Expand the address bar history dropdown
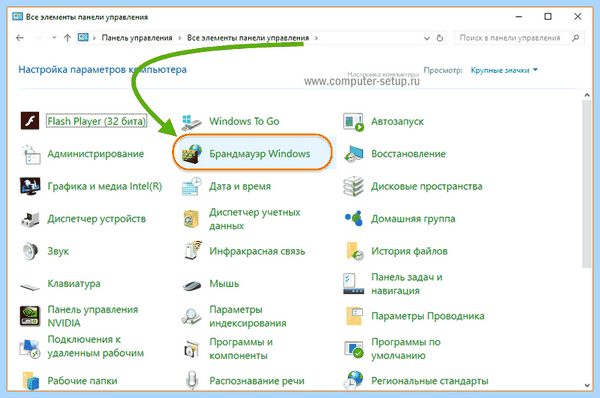600x398 pixels. 427,38
